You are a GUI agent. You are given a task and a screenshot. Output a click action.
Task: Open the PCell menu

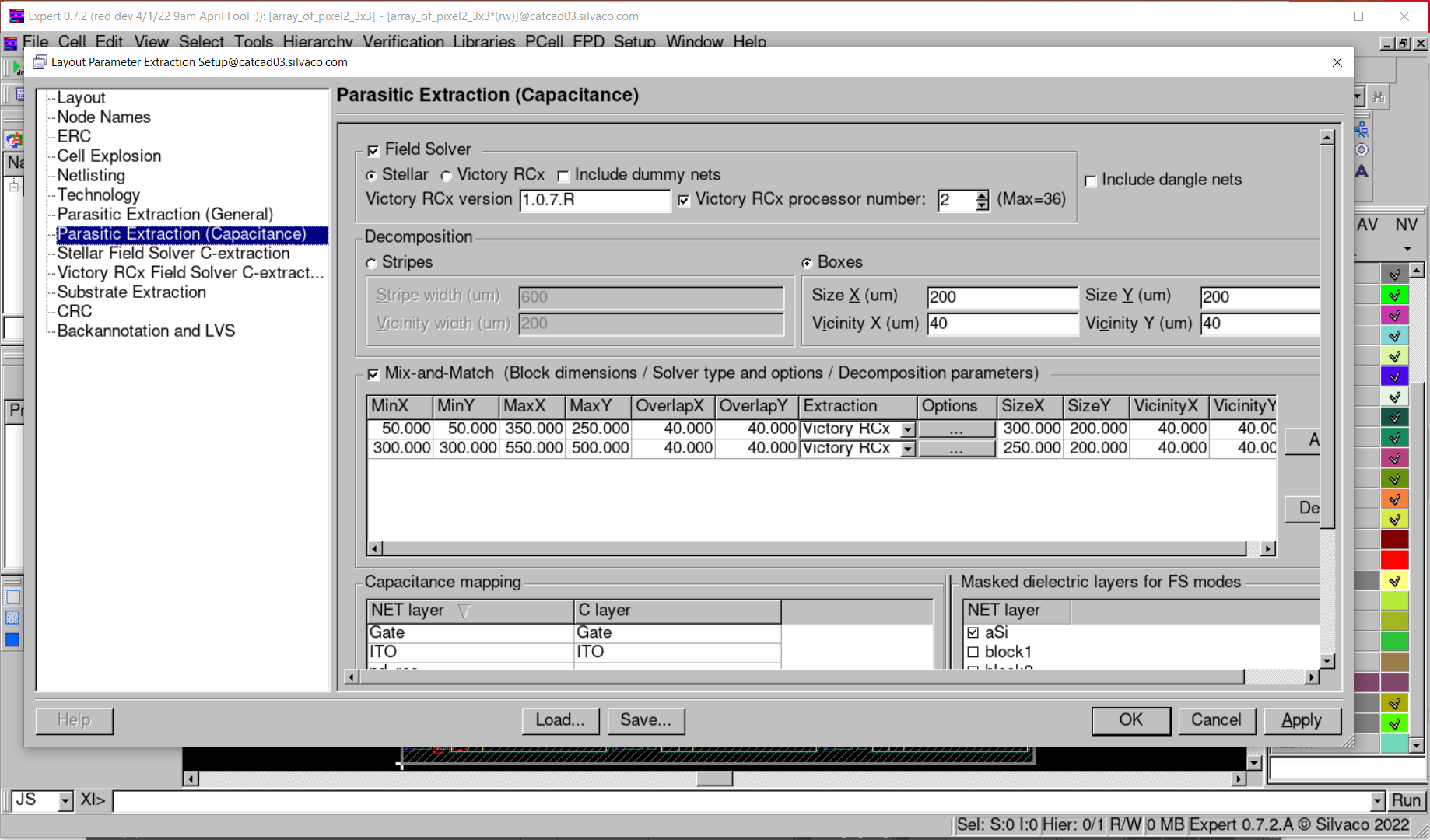544,42
